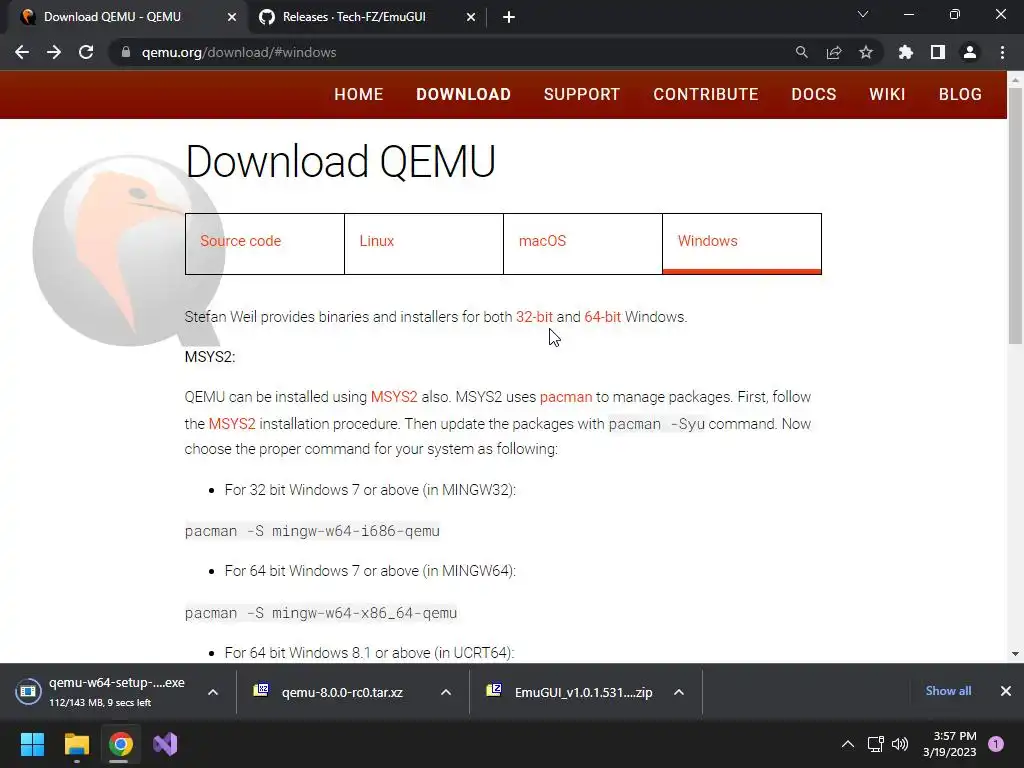This screenshot has width=1024, height=768.
Task: Open the volume speaker tray icon
Action: pos(900,744)
